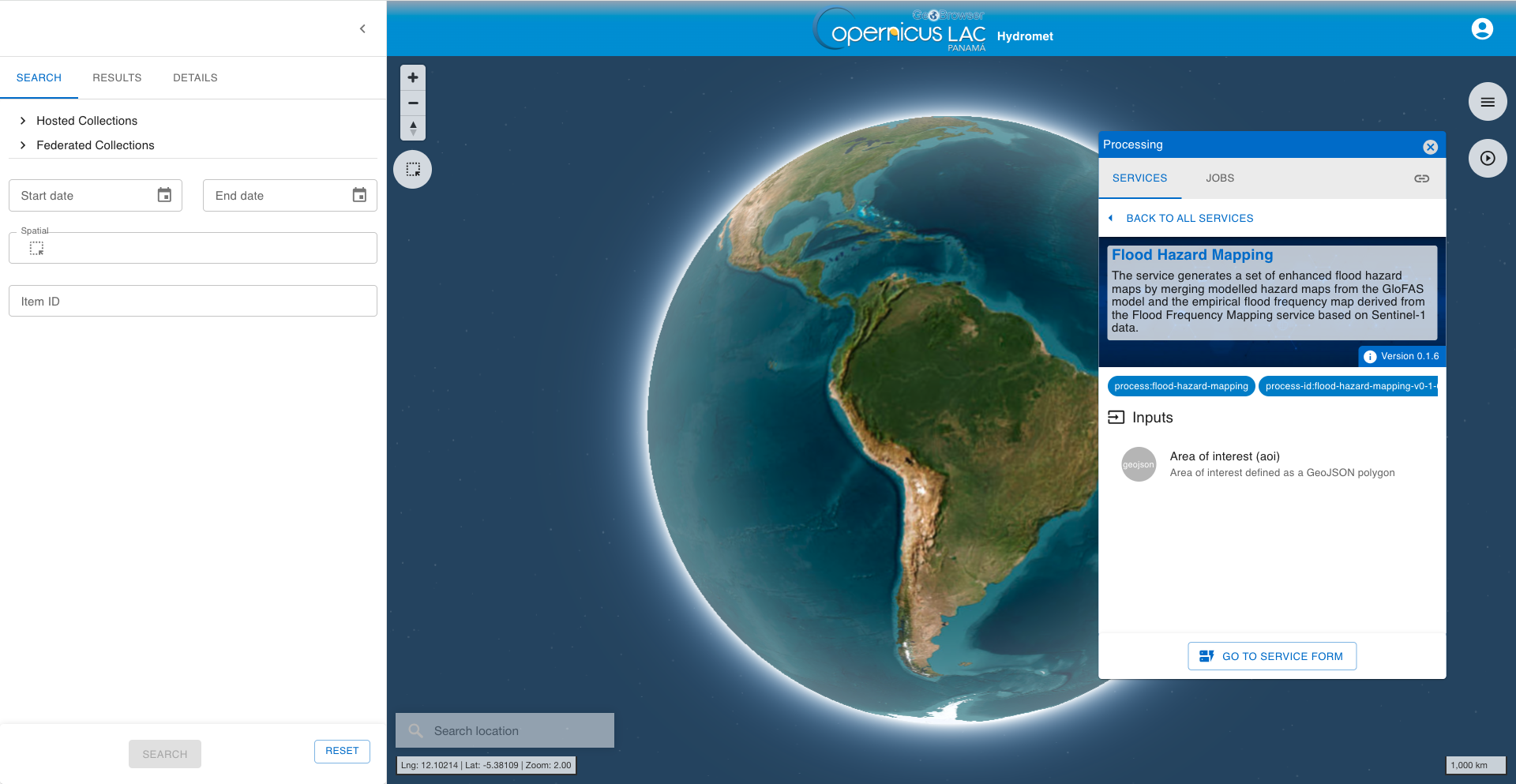Switch to the RESULTS tab

click(117, 77)
